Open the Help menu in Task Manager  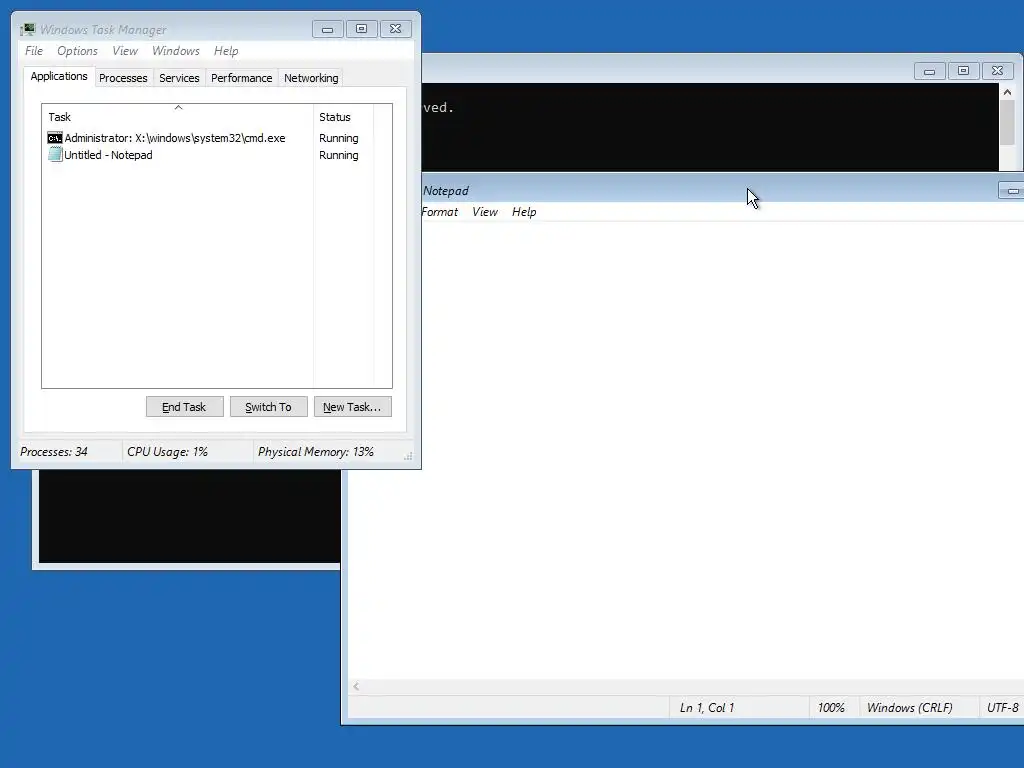[226, 51]
